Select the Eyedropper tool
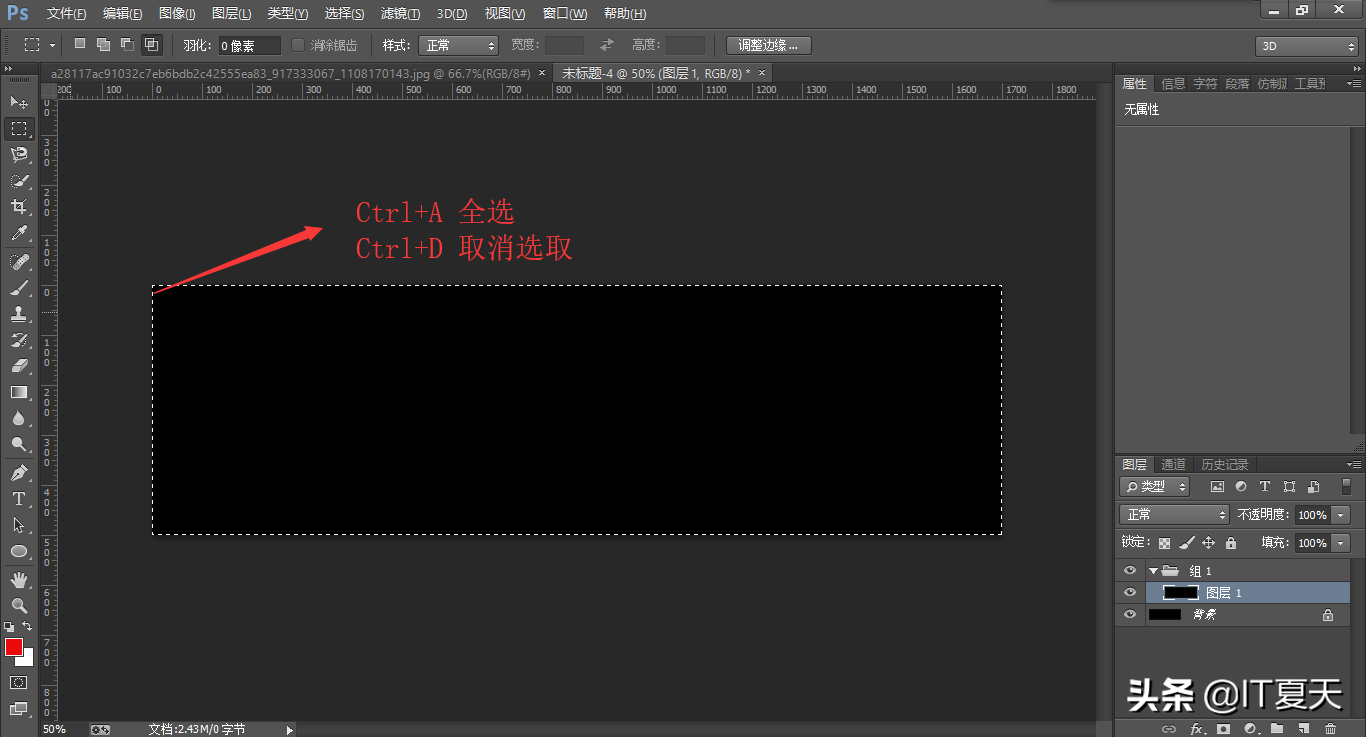Viewport: 1366px width, 737px height. pos(18,233)
